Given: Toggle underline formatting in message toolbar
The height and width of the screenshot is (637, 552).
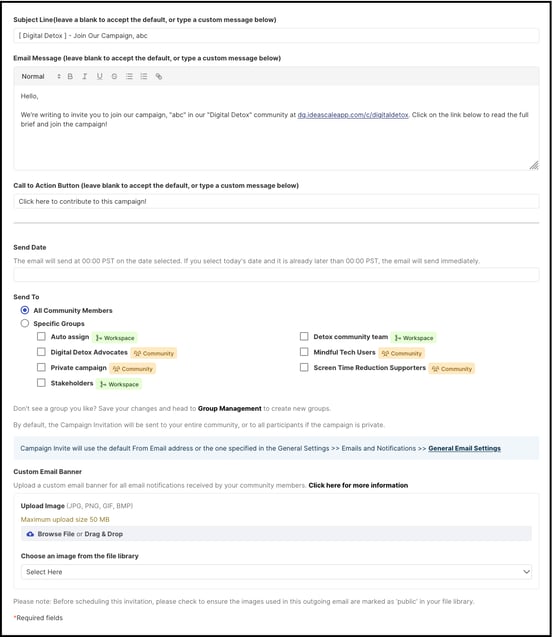Looking at the screenshot, I should [100, 76].
